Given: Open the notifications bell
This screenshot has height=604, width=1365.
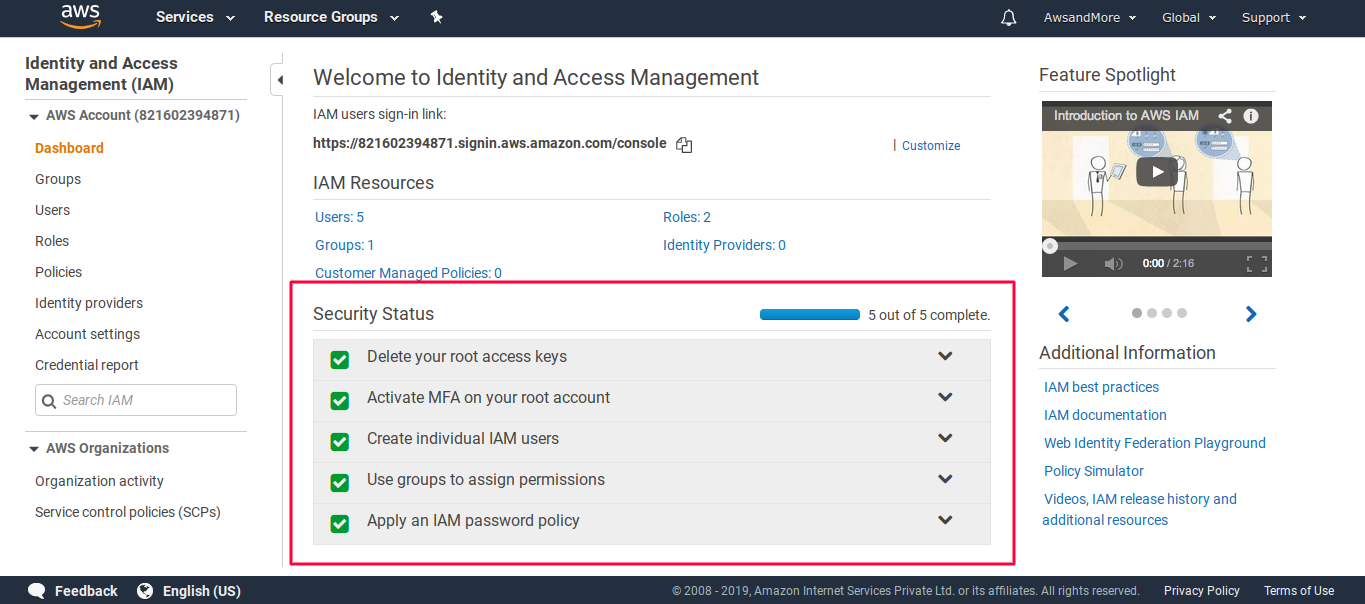Looking at the screenshot, I should coord(1009,18).
